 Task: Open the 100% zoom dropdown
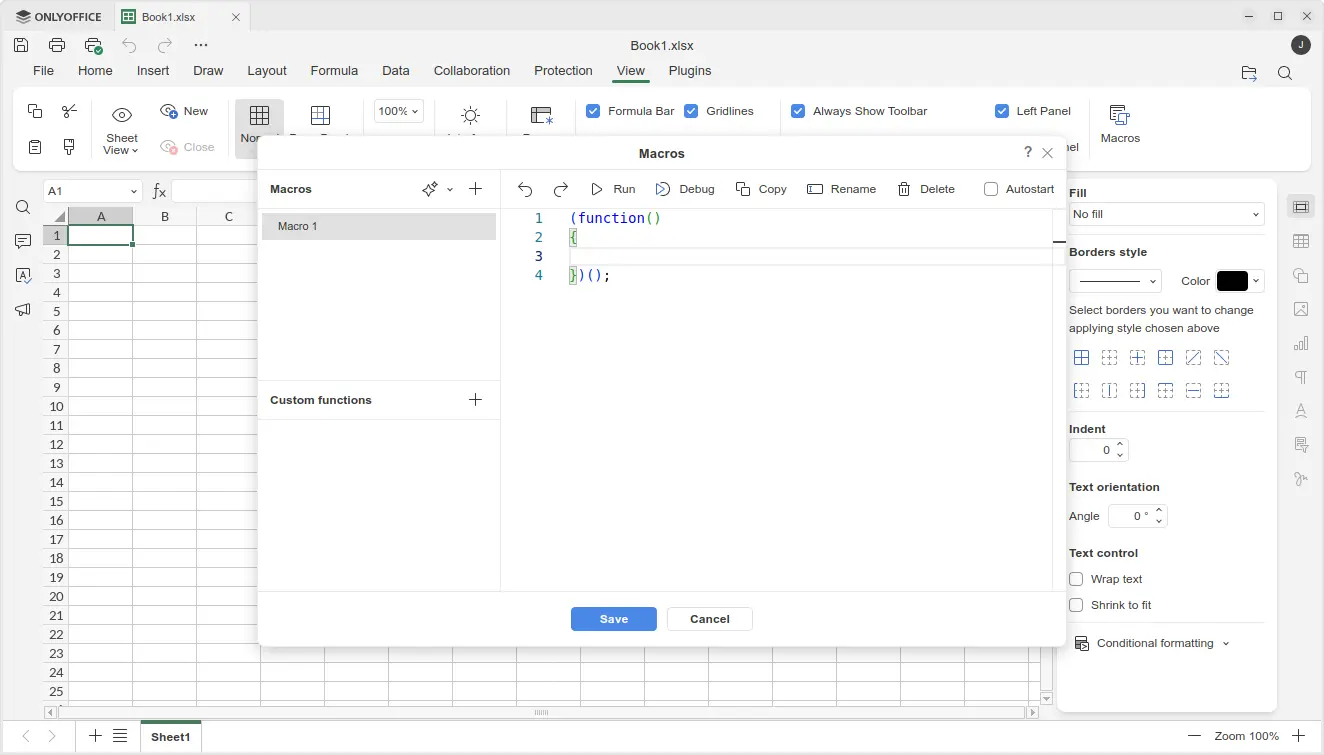pyautogui.click(x=399, y=111)
